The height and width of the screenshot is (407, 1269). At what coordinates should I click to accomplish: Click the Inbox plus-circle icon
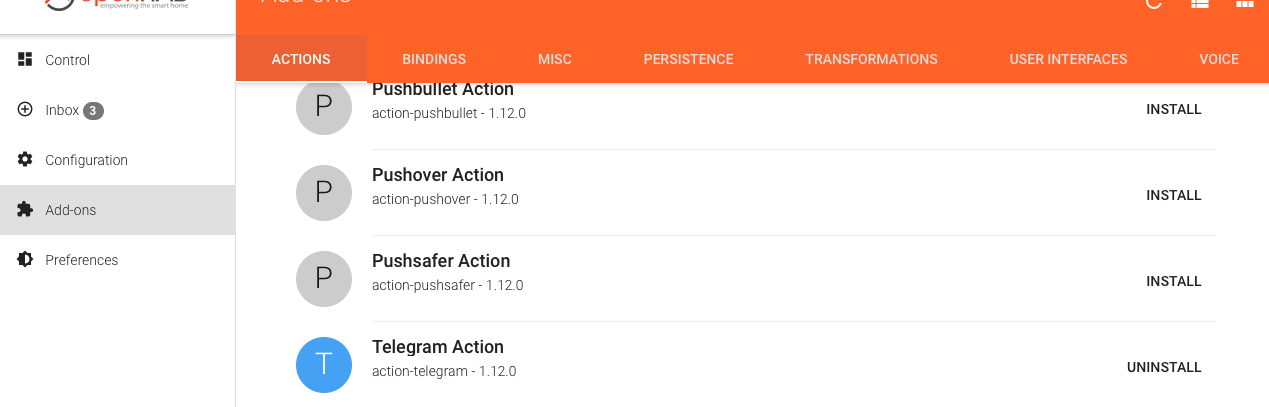[25, 110]
